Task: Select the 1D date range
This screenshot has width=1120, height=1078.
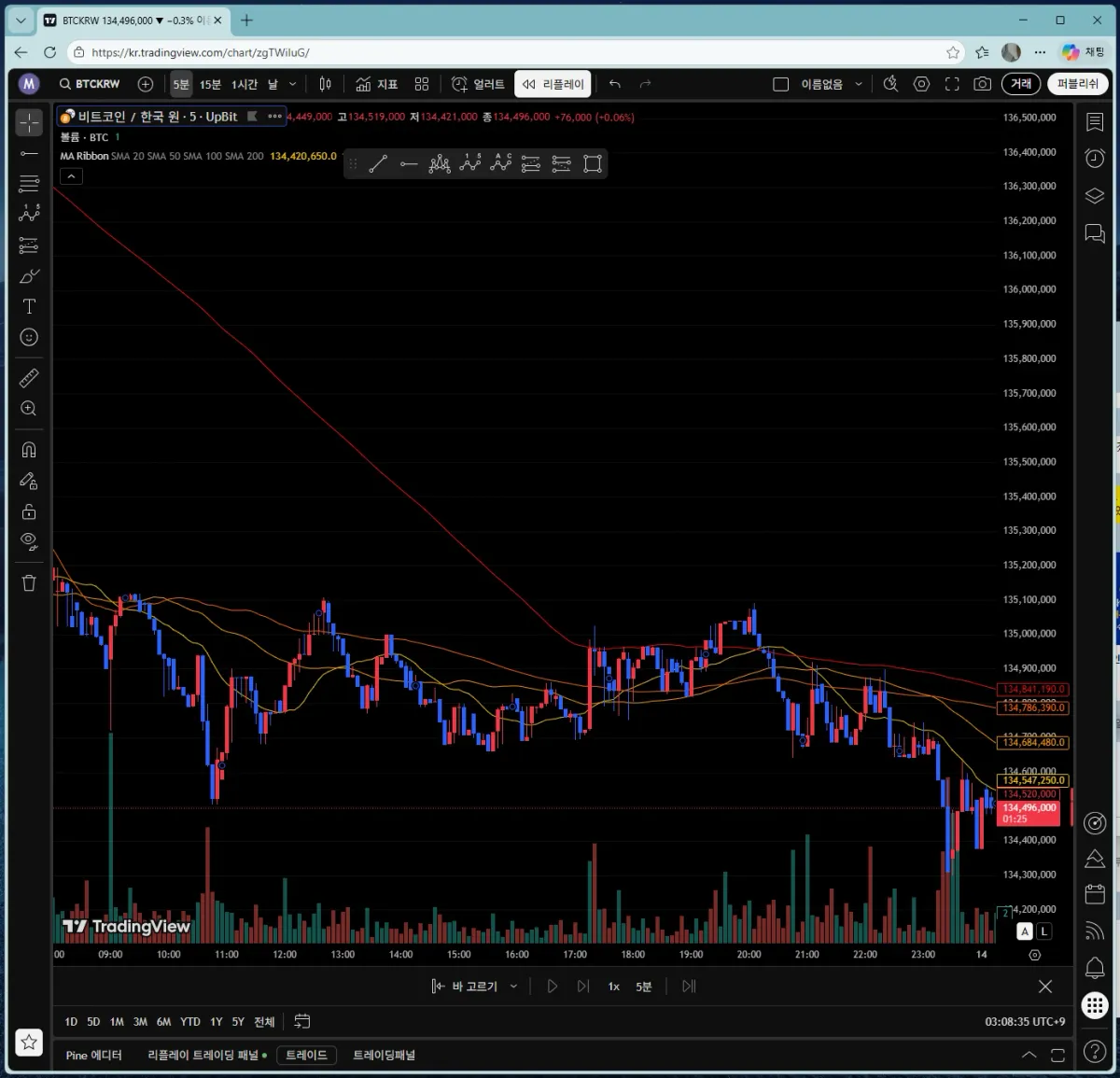Action: coord(71,1022)
